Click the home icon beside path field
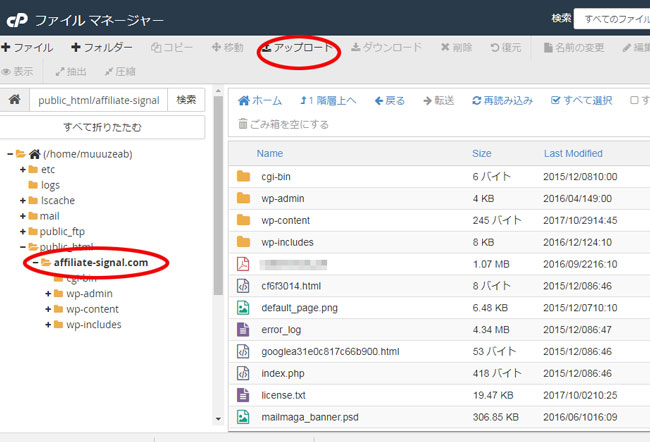Viewport: 650px width, 442px height. point(15,100)
